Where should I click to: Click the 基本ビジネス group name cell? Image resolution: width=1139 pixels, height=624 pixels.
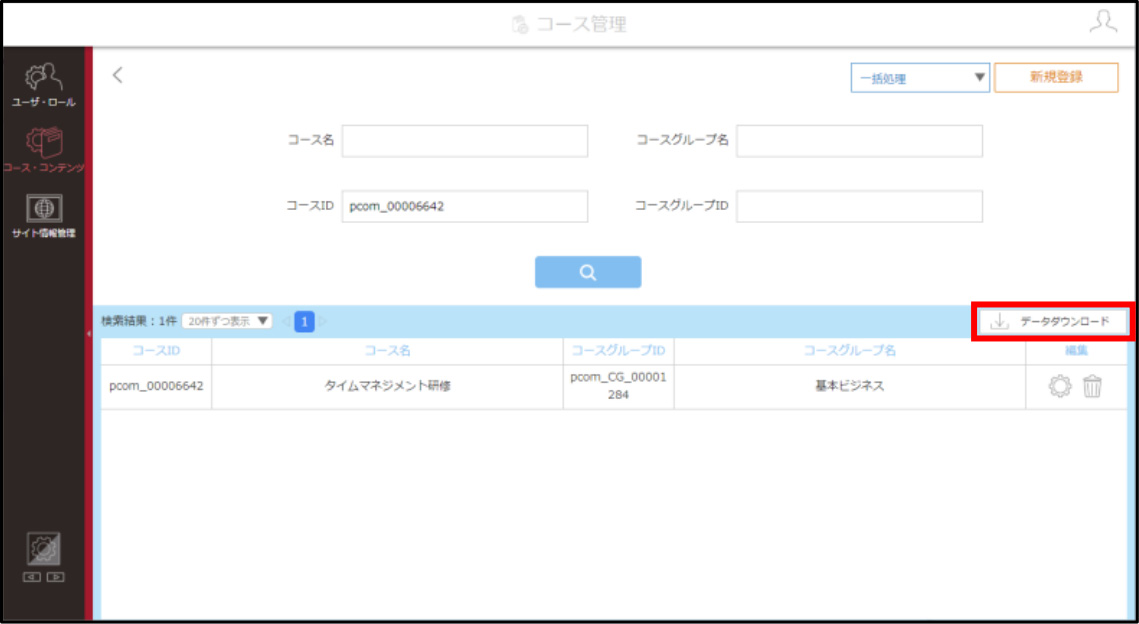[850, 386]
